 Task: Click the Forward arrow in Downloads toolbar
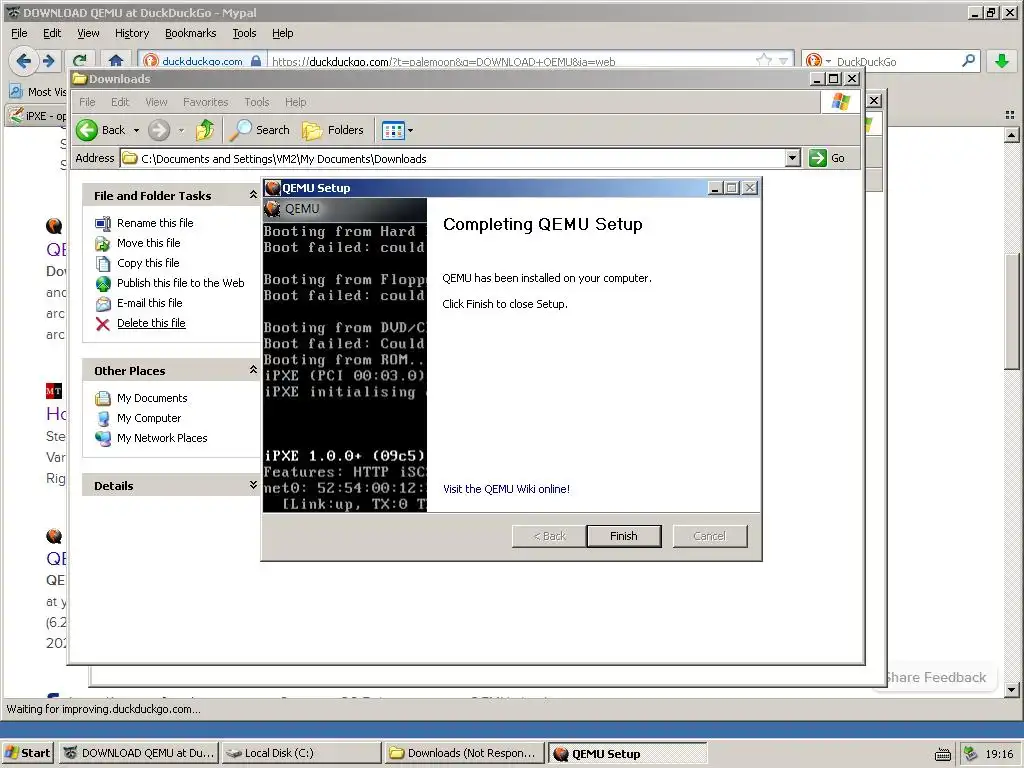(x=159, y=130)
